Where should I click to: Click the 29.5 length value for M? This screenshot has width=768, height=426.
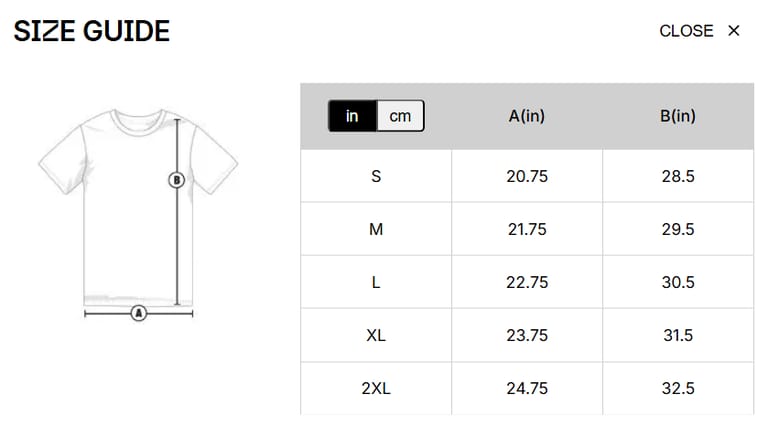pyautogui.click(x=677, y=230)
